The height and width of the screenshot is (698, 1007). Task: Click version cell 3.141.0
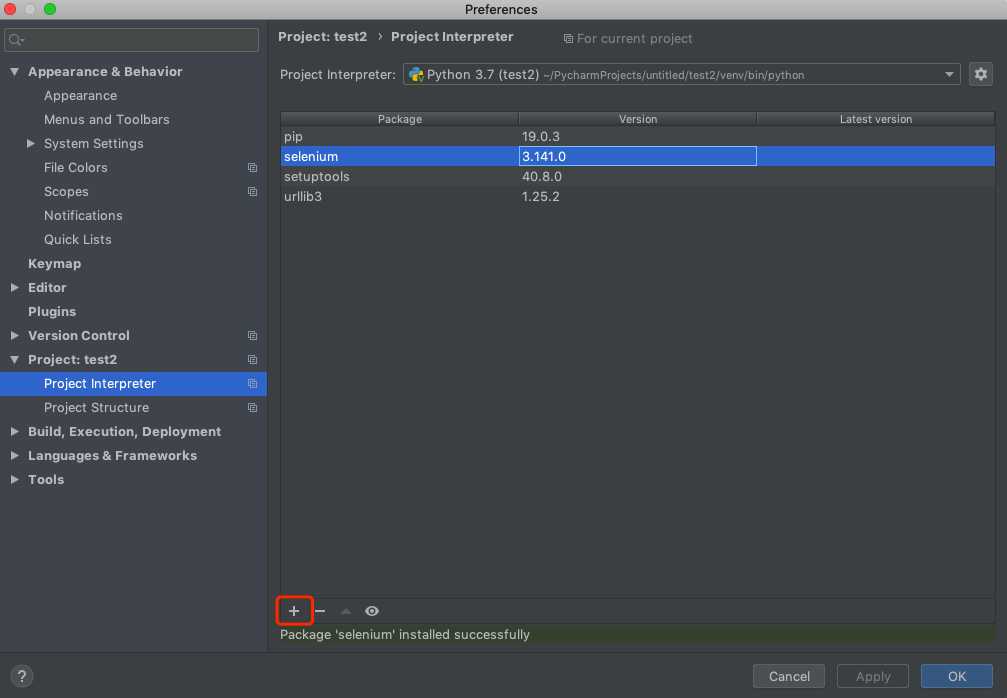638,156
